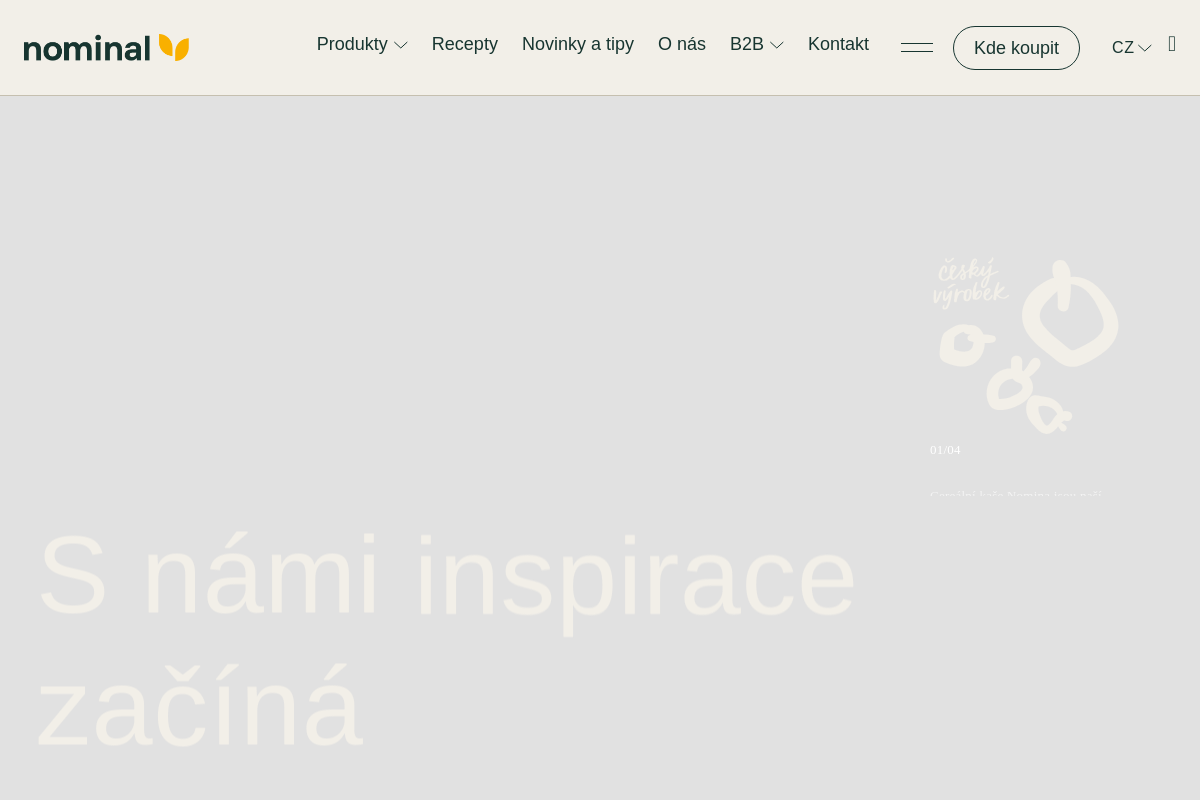Image resolution: width=1200 pixels, height=800 pixels.
Task: Expand the Produkty chevron arrow
Action: coord(401,45)
